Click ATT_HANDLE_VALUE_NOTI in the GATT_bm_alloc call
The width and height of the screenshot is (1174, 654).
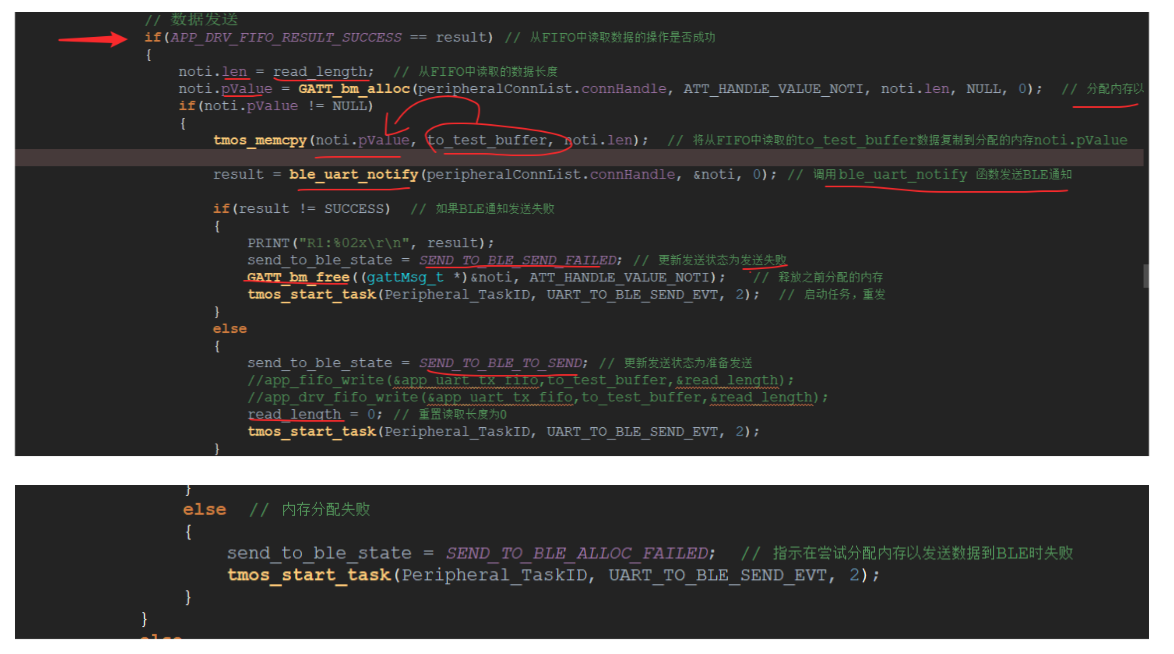tap(773, 89)
